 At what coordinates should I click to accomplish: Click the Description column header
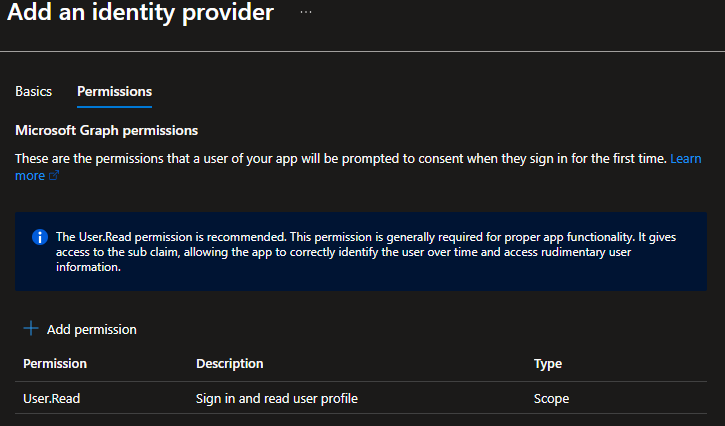click(229, 363)
